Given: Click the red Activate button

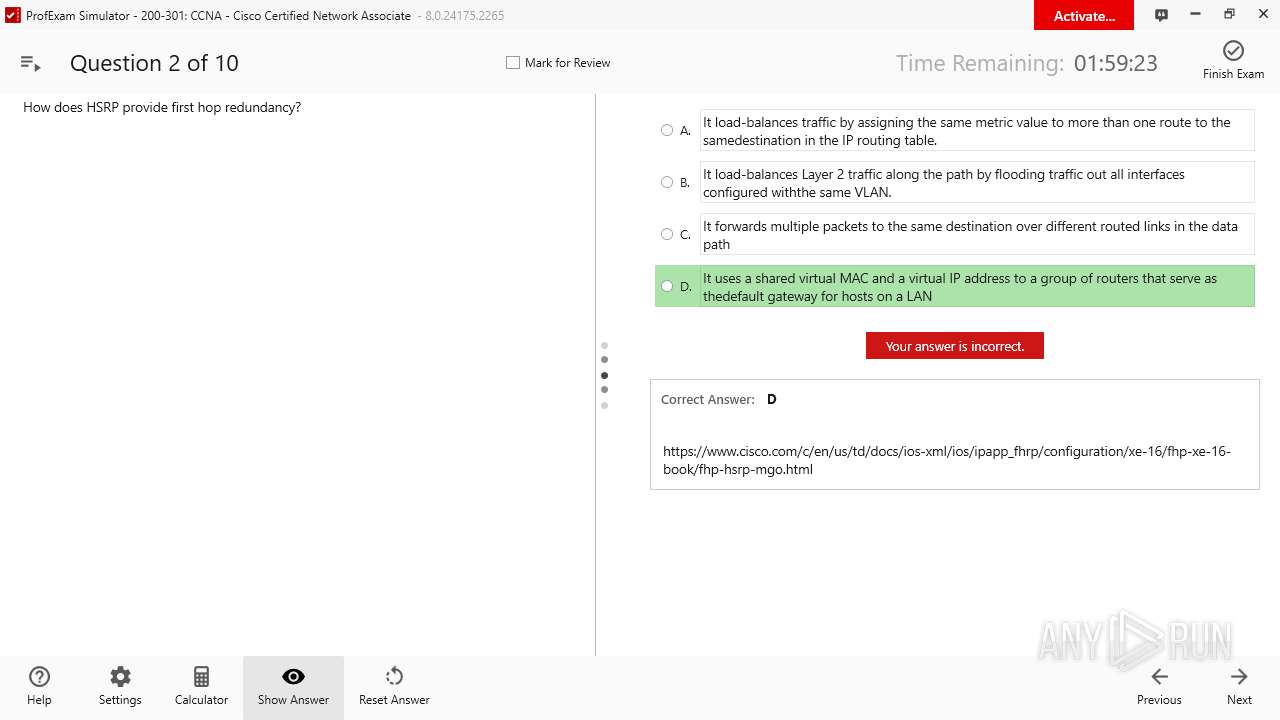Looking at the screenshot, I should [1084, 15].
